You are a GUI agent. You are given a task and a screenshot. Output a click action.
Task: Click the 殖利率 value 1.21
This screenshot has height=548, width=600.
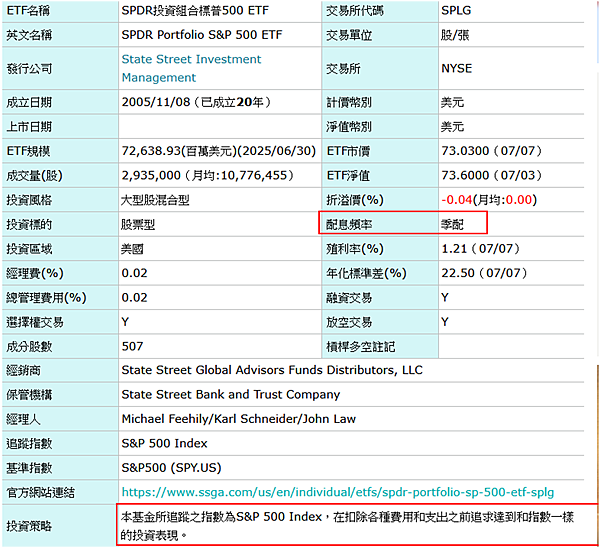(x=452, y=248)
